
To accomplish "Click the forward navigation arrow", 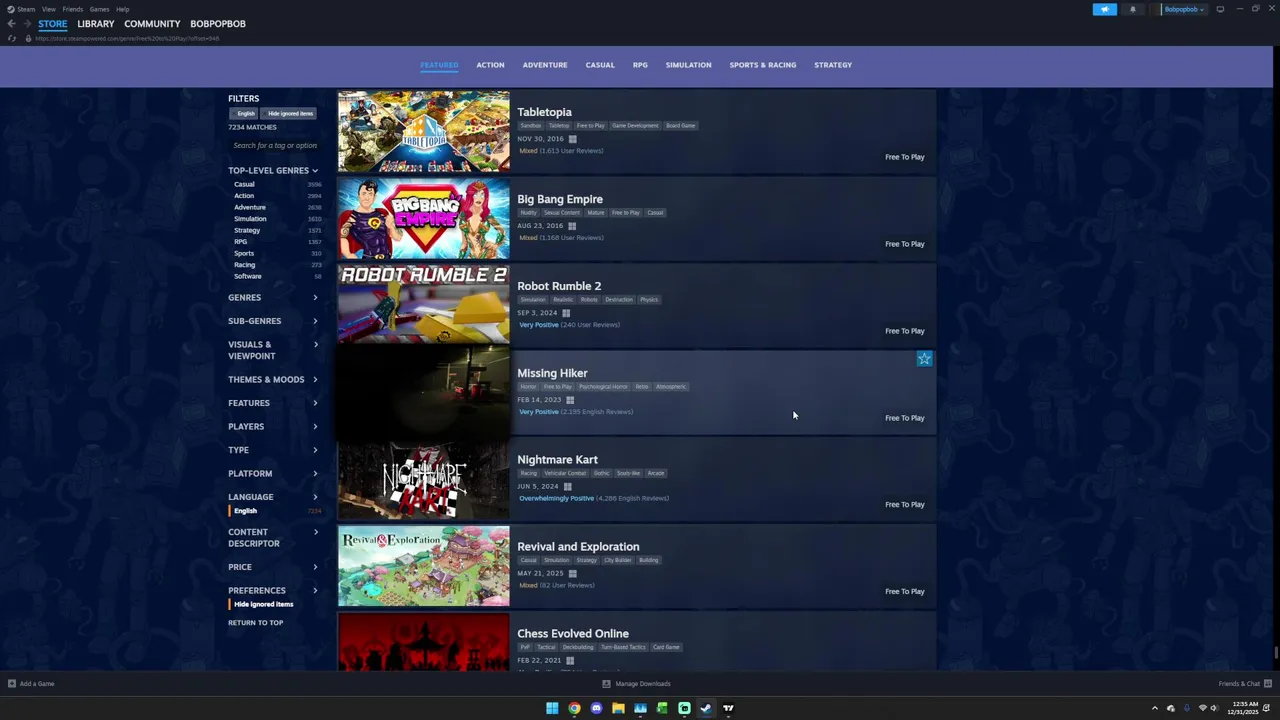I will point(26,24).
